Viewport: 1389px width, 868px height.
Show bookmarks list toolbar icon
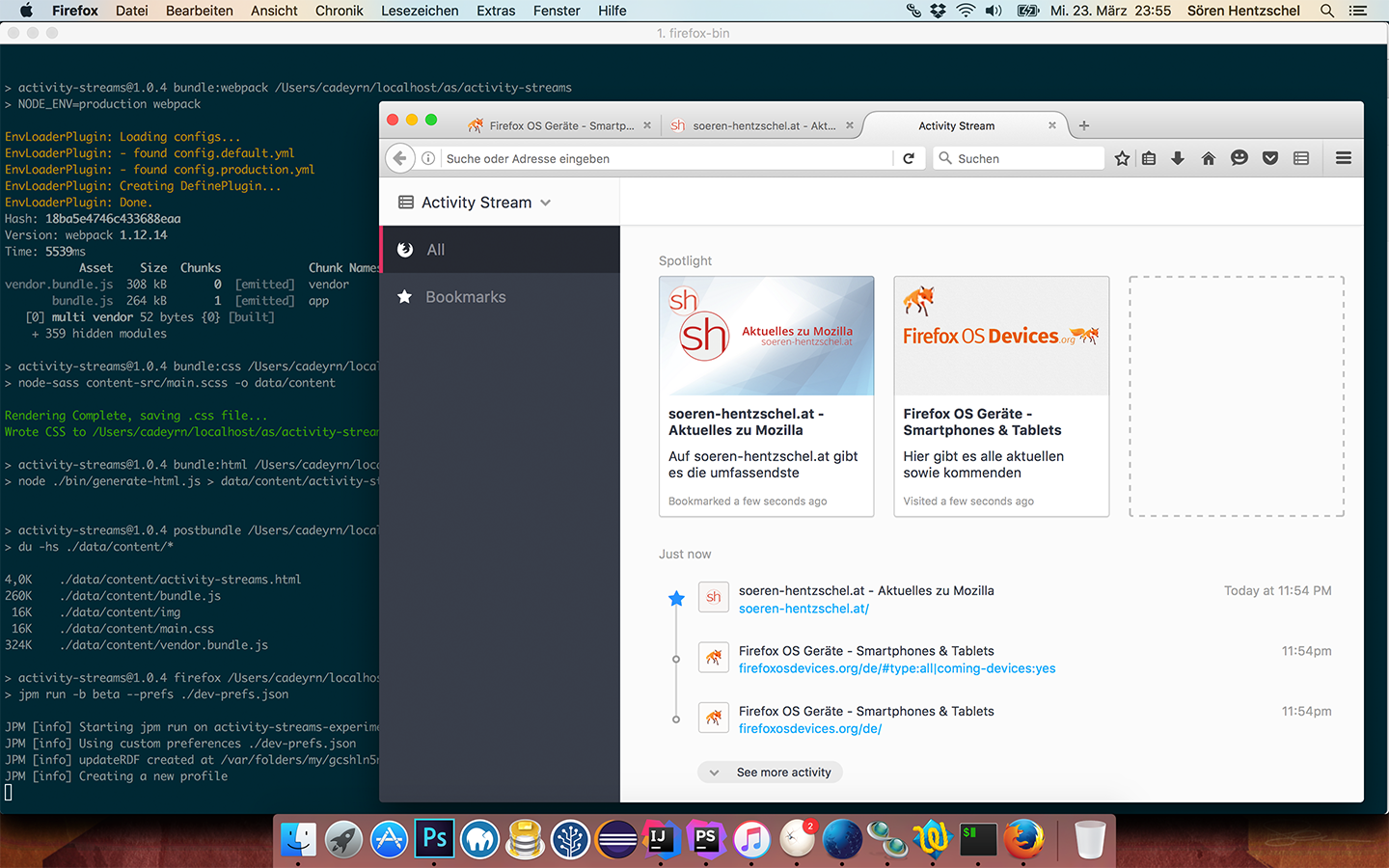point(1149,158)
